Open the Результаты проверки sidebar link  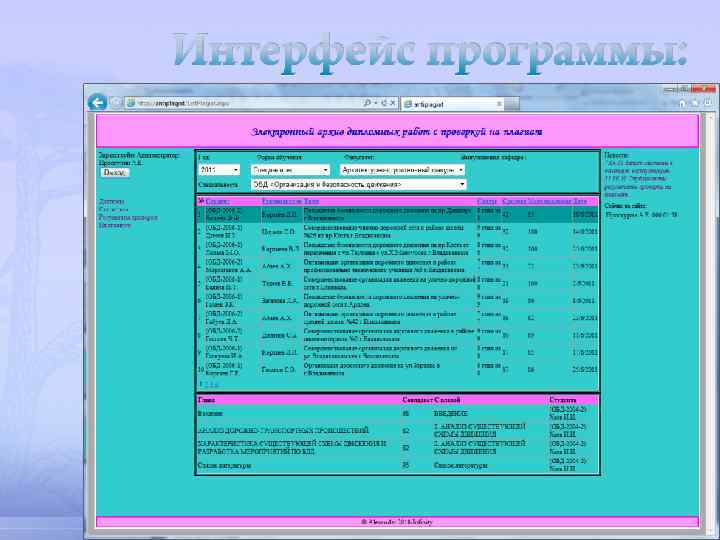point(128,217)
